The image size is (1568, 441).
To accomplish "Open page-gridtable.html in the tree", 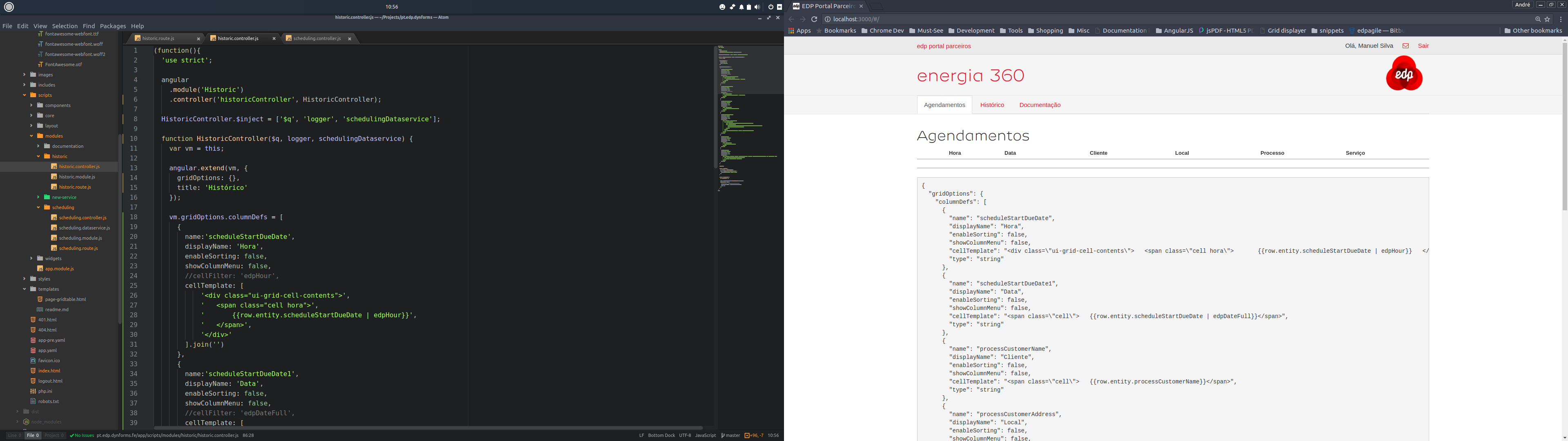I will point(62,299).
